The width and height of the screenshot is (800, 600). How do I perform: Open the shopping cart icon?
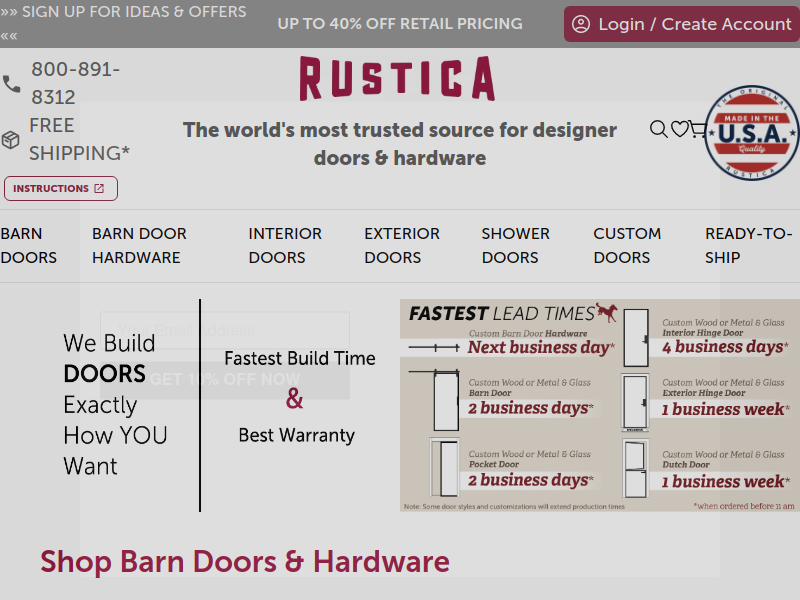click(697, 129)
